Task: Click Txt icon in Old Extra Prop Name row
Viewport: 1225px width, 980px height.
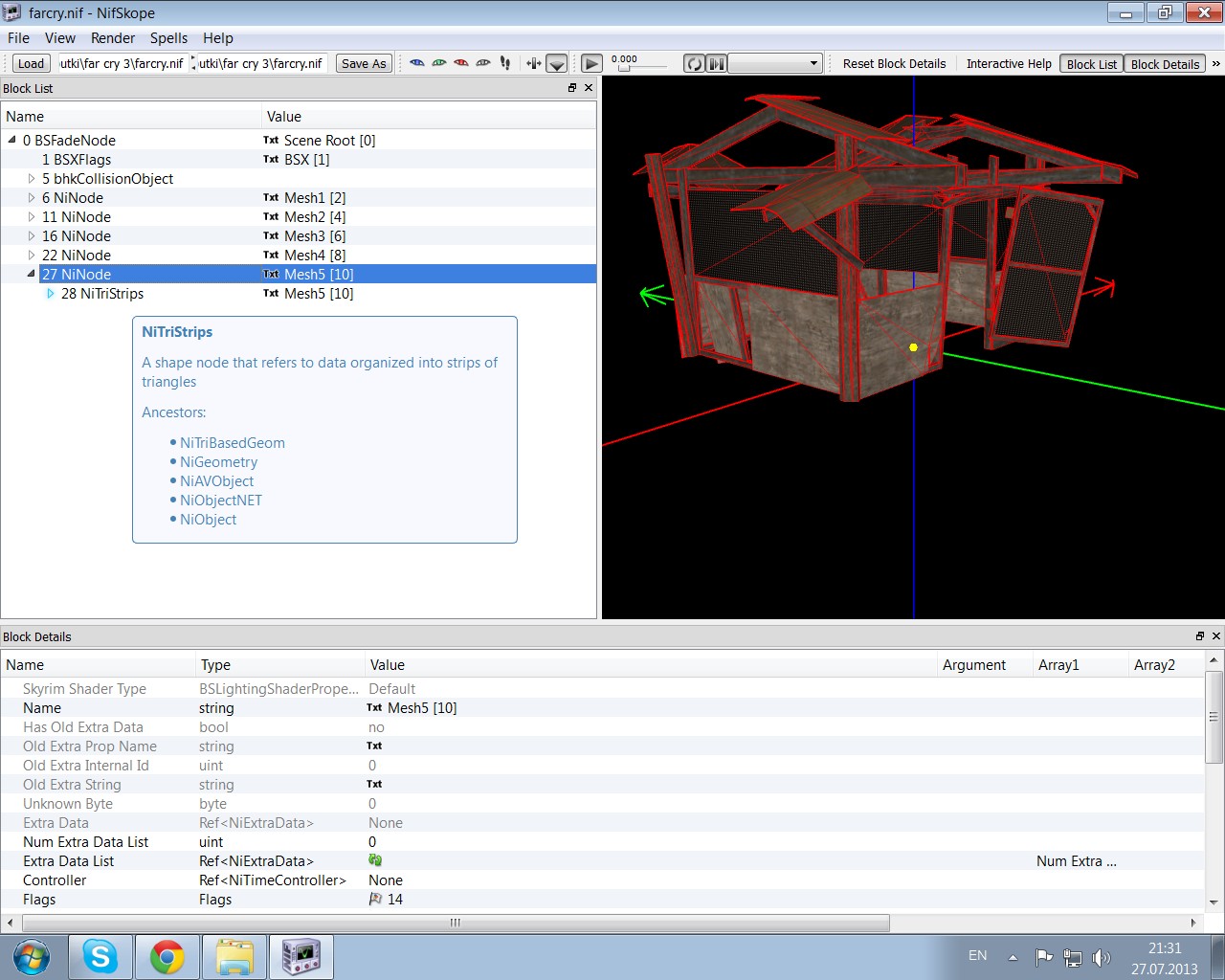Action: [x=374, y=746]
